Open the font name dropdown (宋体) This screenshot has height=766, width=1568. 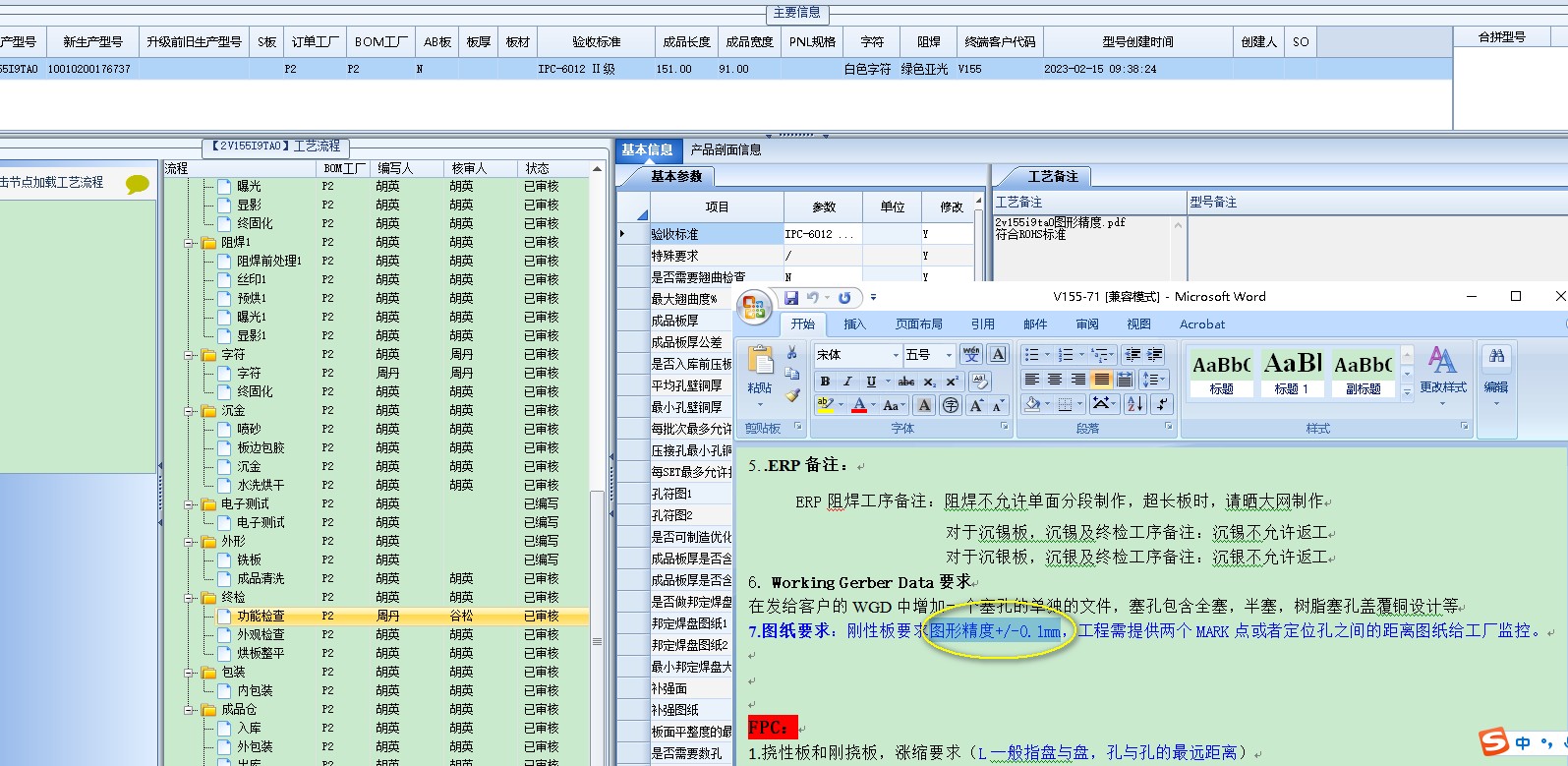tap(896, 355)
